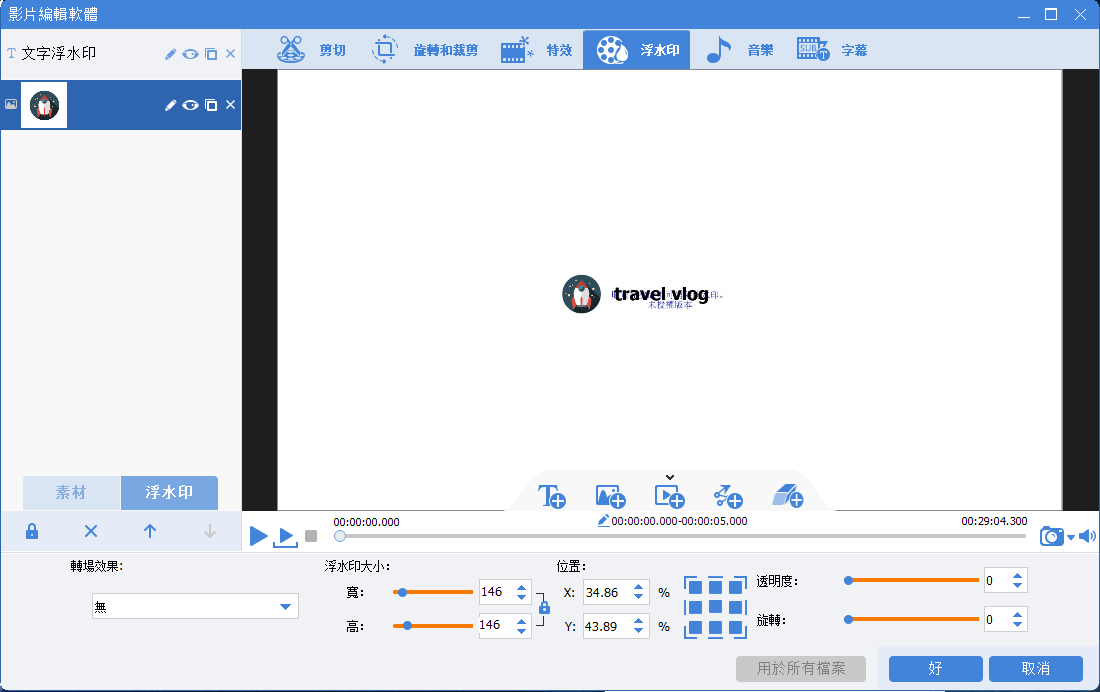Align watermark to center in position grid
Image resolution: width=1100 pixels, height=692 pixels.
click(715, 607)
